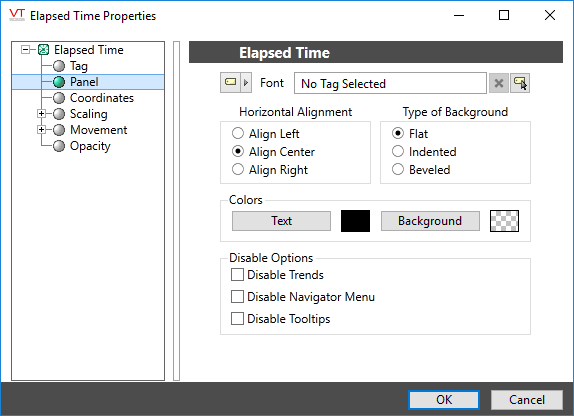Open the tag browser icon at right of Font field
The width and height of the screenshot is (574, 416).
[x=520, y=83]
